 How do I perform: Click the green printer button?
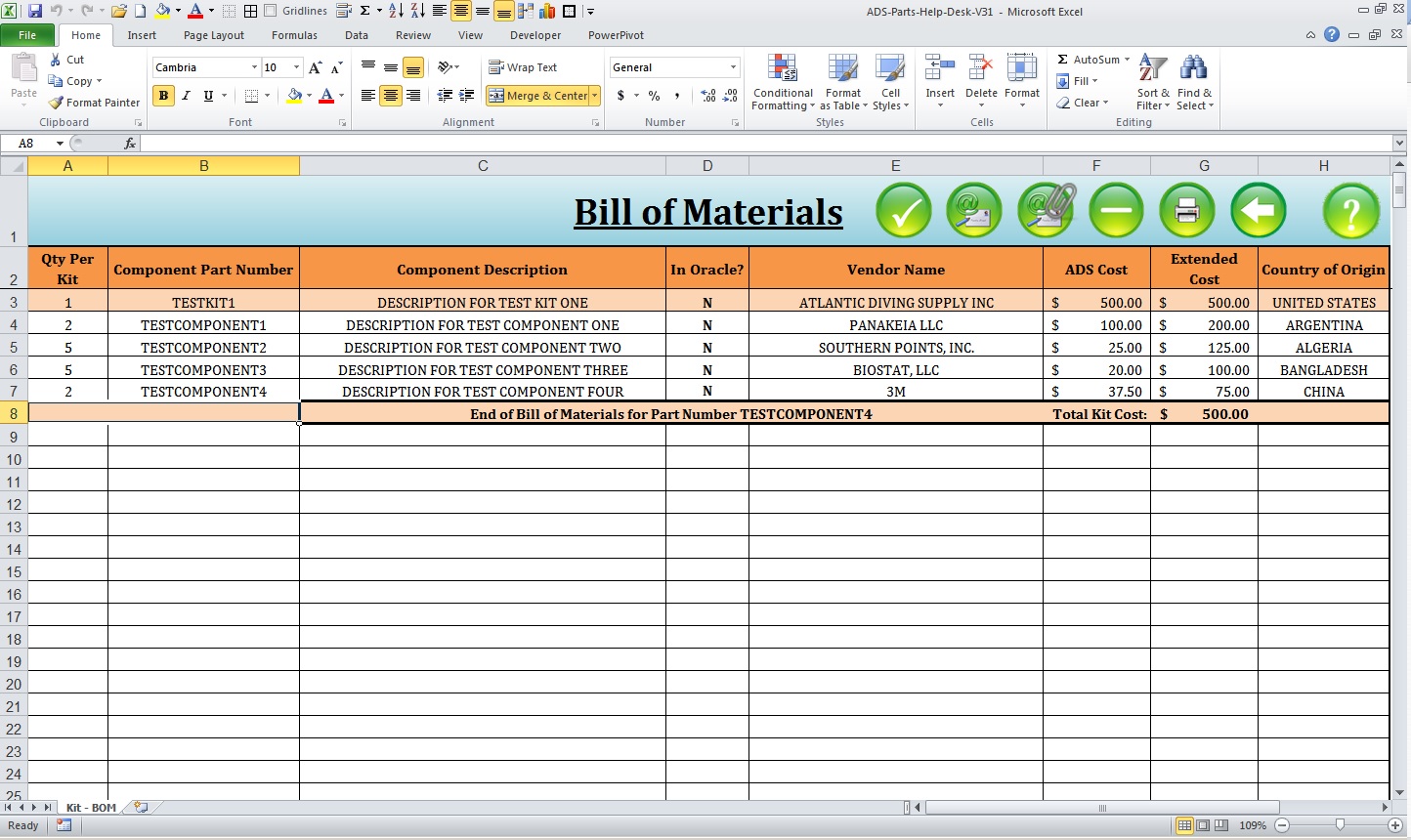(x=1187, y=210)
